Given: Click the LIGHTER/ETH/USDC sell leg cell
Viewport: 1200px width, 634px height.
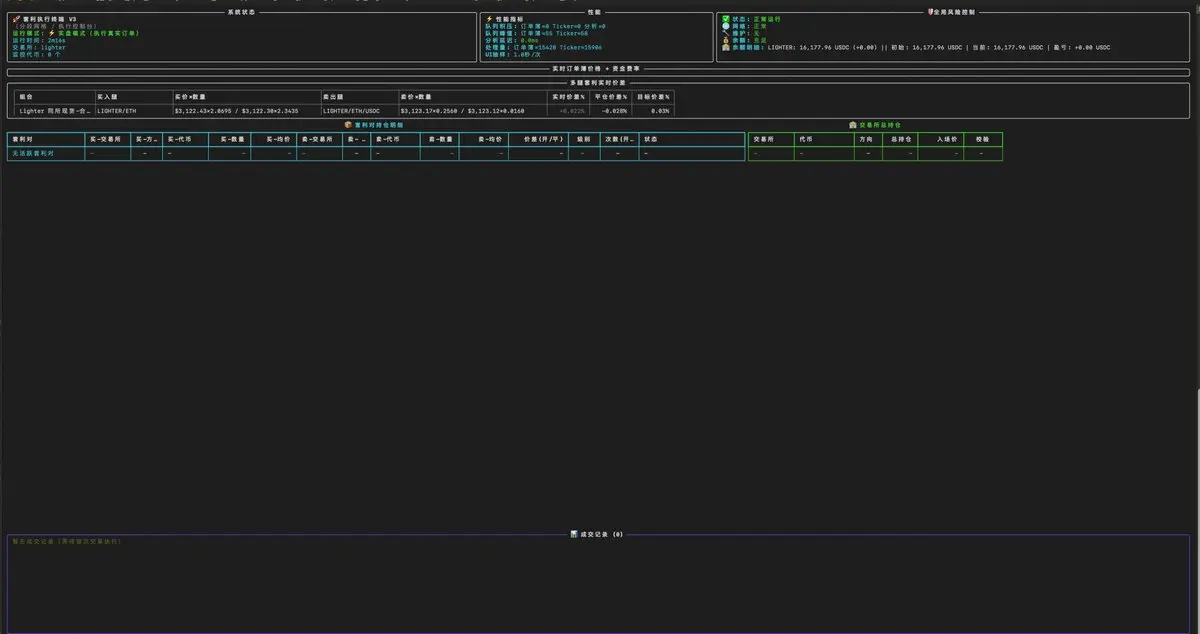Looking at the screenshot, I should point(351,111).
